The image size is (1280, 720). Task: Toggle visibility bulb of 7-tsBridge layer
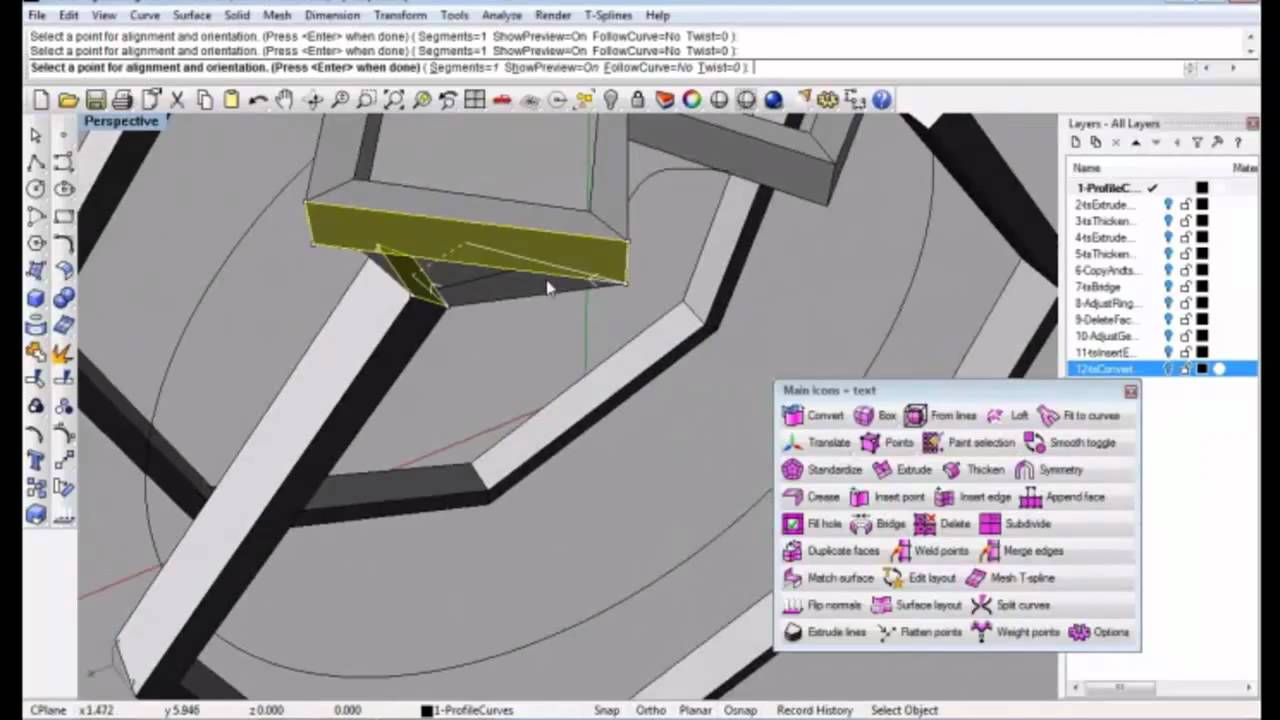click(1168, 287)
